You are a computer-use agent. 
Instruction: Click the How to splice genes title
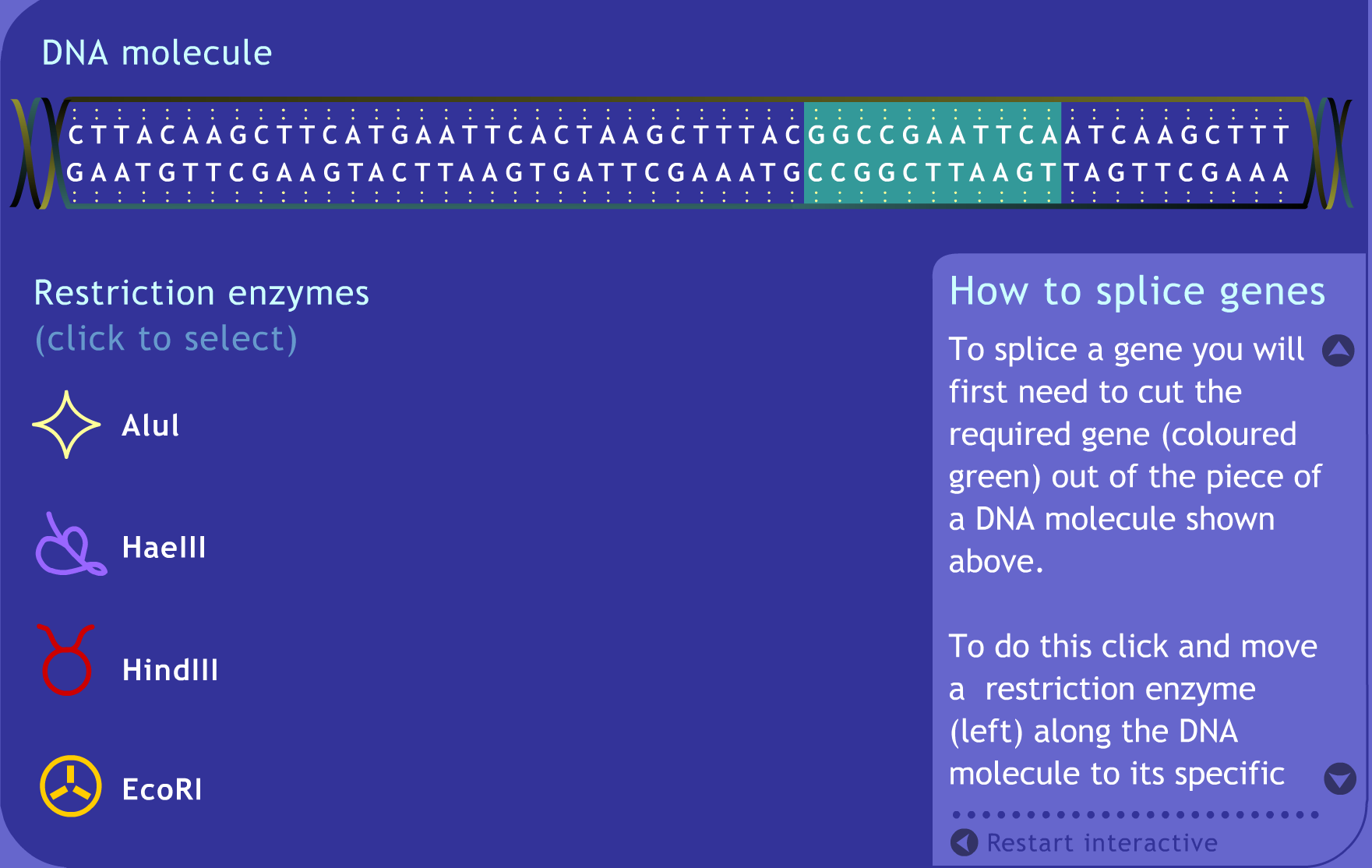pyautogui.click(x=1137, y=292)
